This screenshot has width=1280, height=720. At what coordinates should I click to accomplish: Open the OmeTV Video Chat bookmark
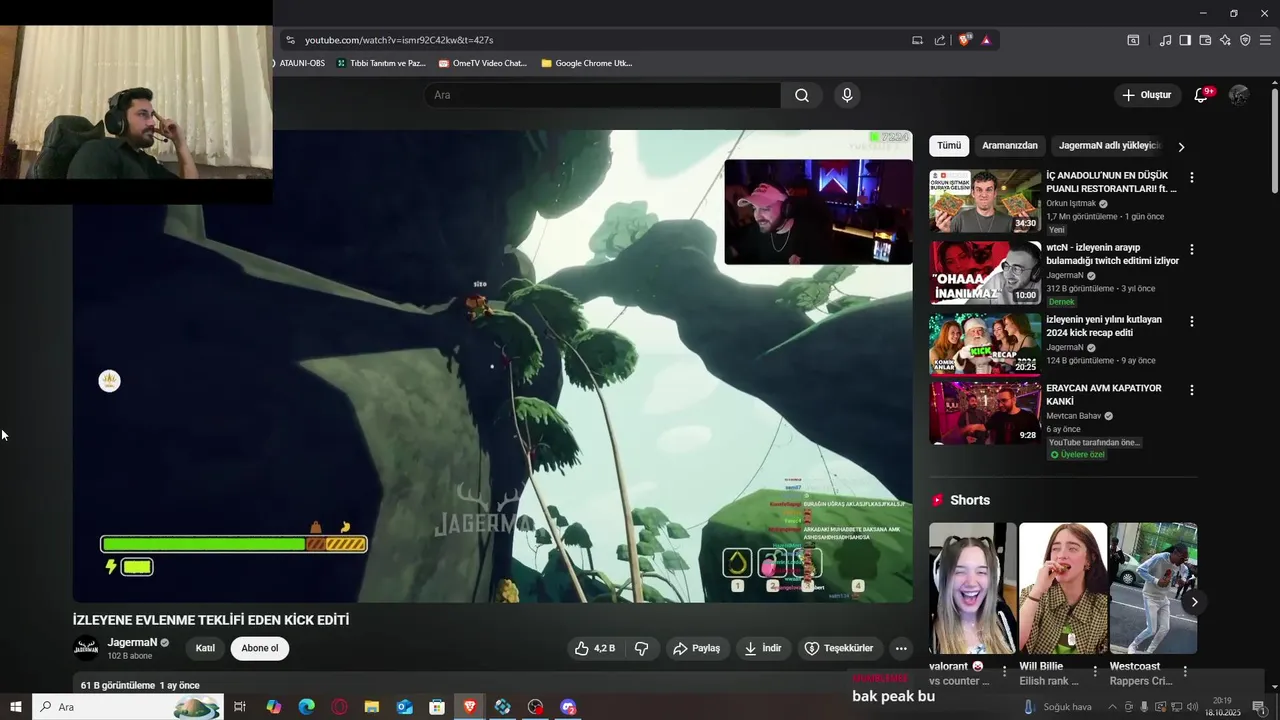(482, 63)
